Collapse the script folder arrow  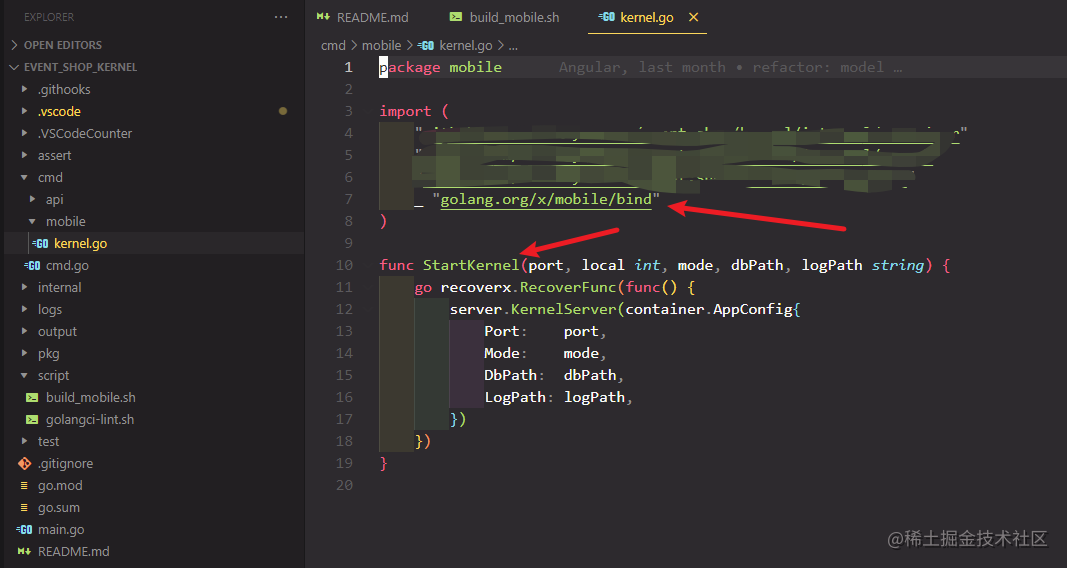click(x=24, y=375)
